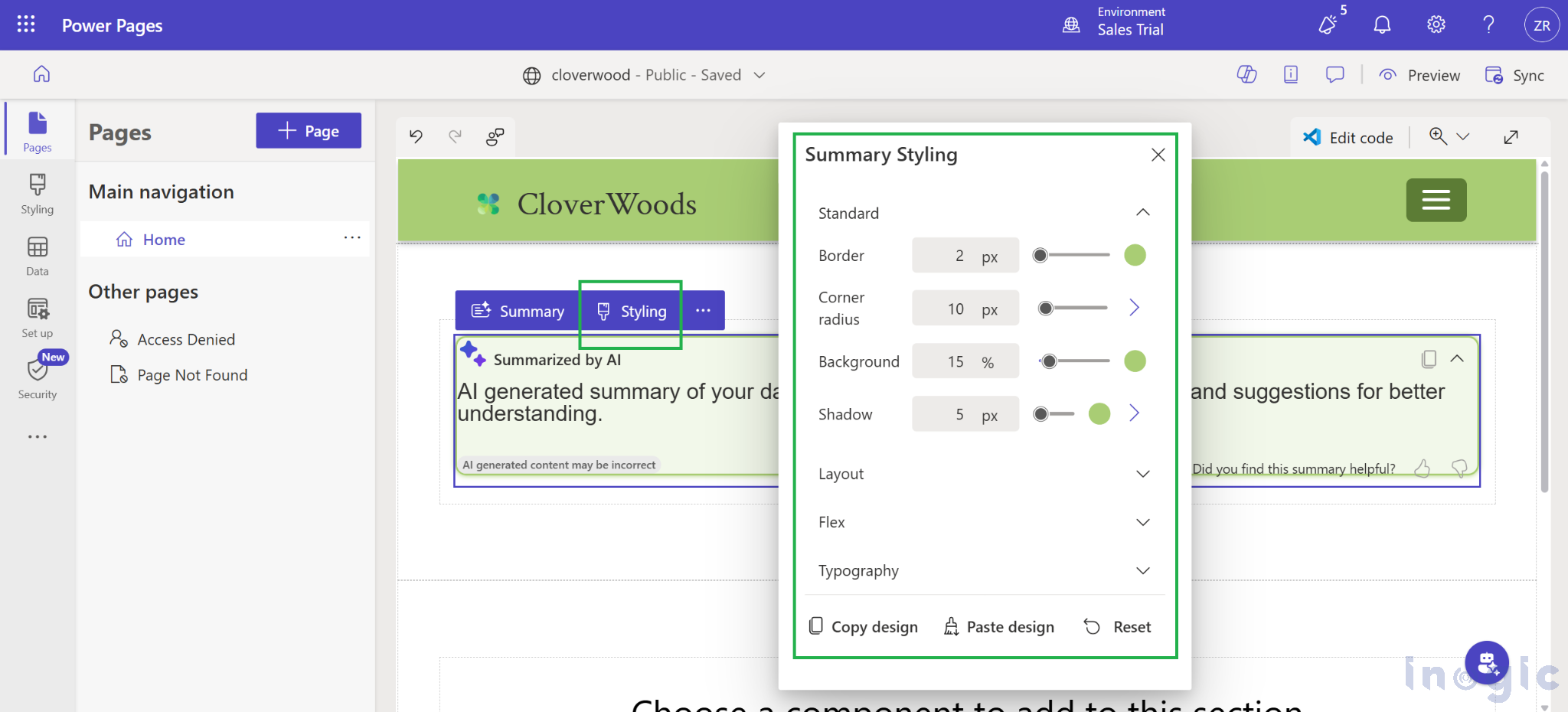Create a new page with the Page button

click(308, 130)
